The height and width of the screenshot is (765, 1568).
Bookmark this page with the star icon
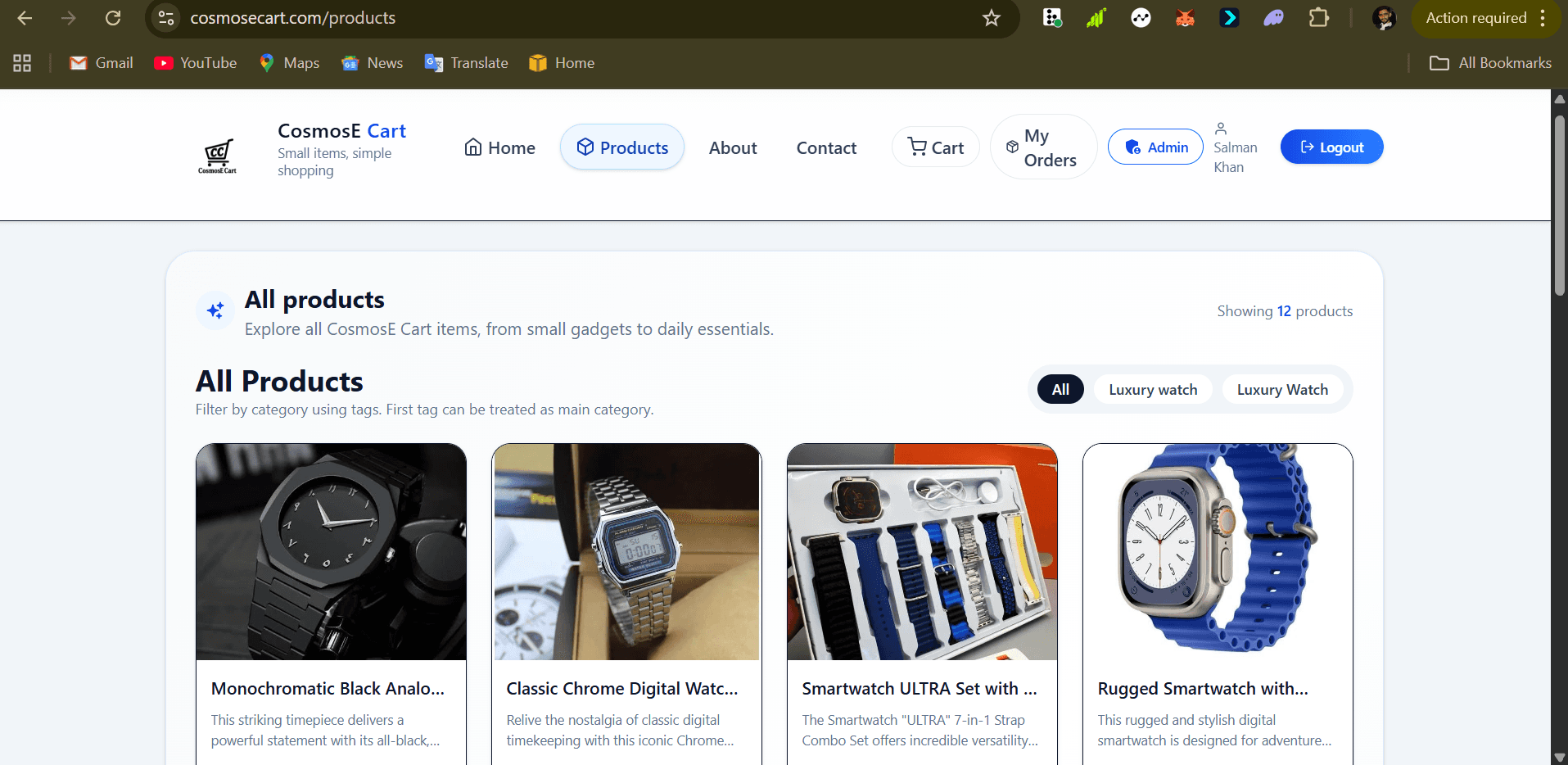pyautogui.click(x=991, y=18)
